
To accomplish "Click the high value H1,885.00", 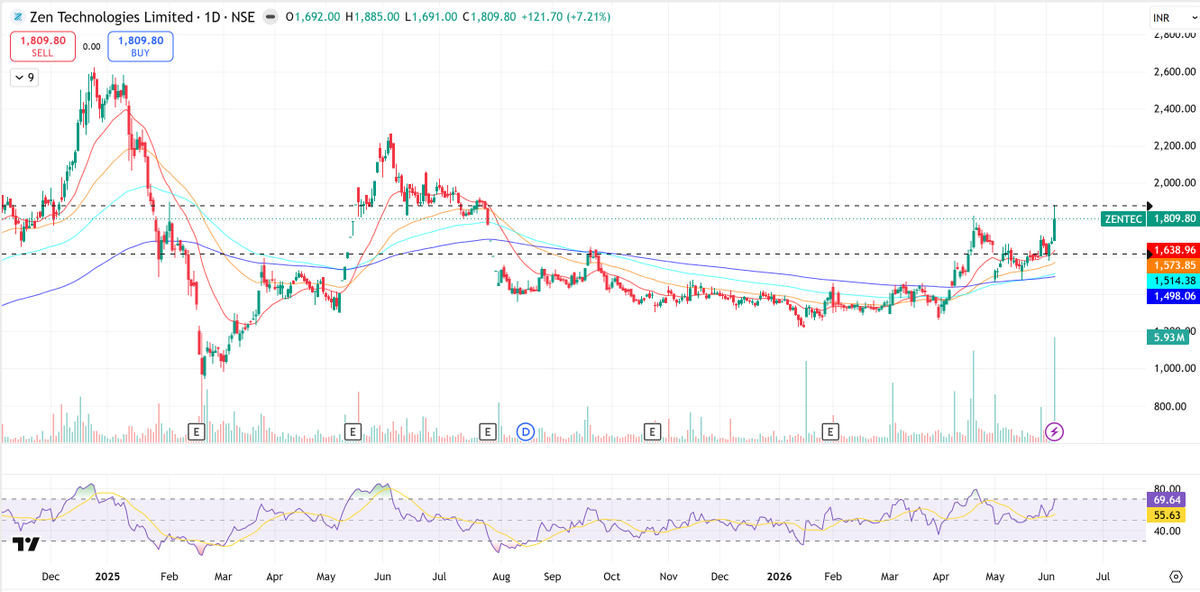I will (372, 17).
